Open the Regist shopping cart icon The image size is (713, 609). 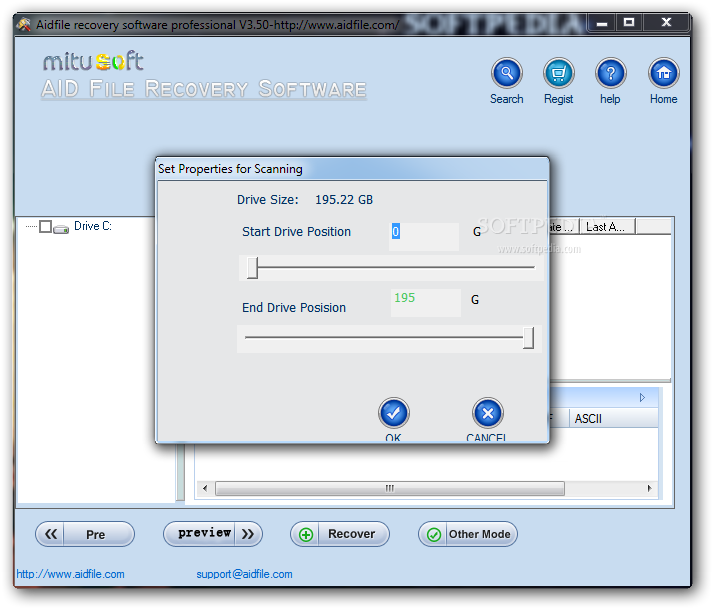(558, 73)
